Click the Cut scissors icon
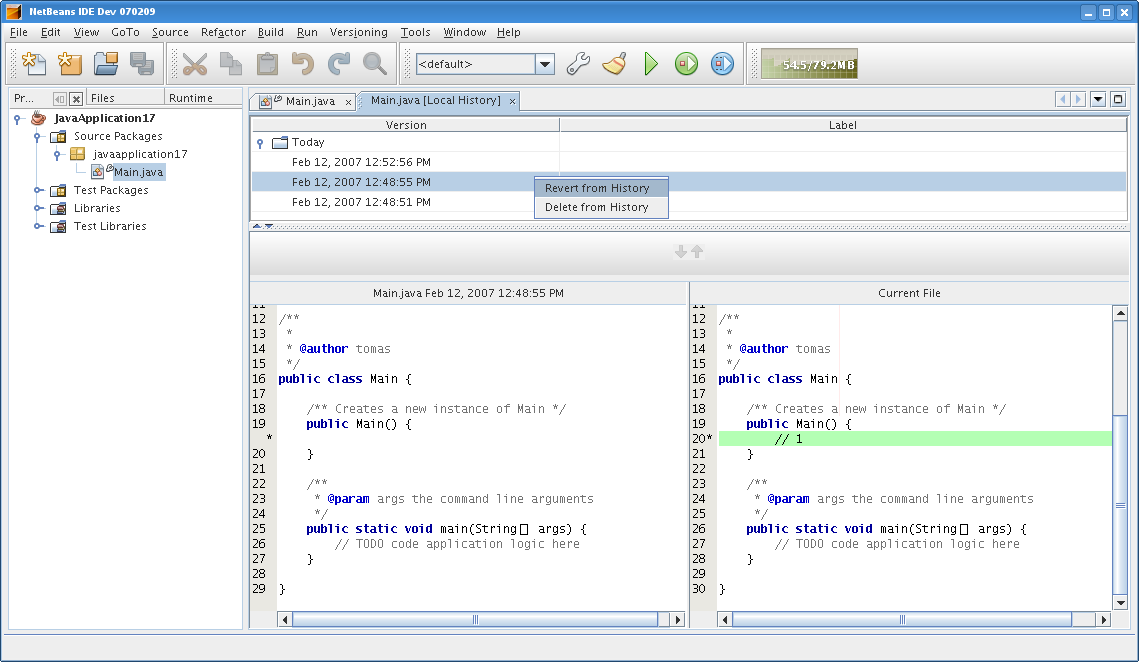Screen dimensions: 1139x662 click(x=195, y=64)
